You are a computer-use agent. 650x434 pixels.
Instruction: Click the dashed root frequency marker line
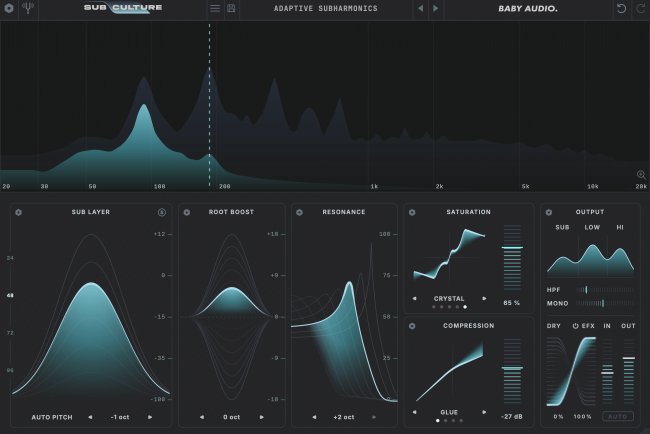[x=209, y=105]
